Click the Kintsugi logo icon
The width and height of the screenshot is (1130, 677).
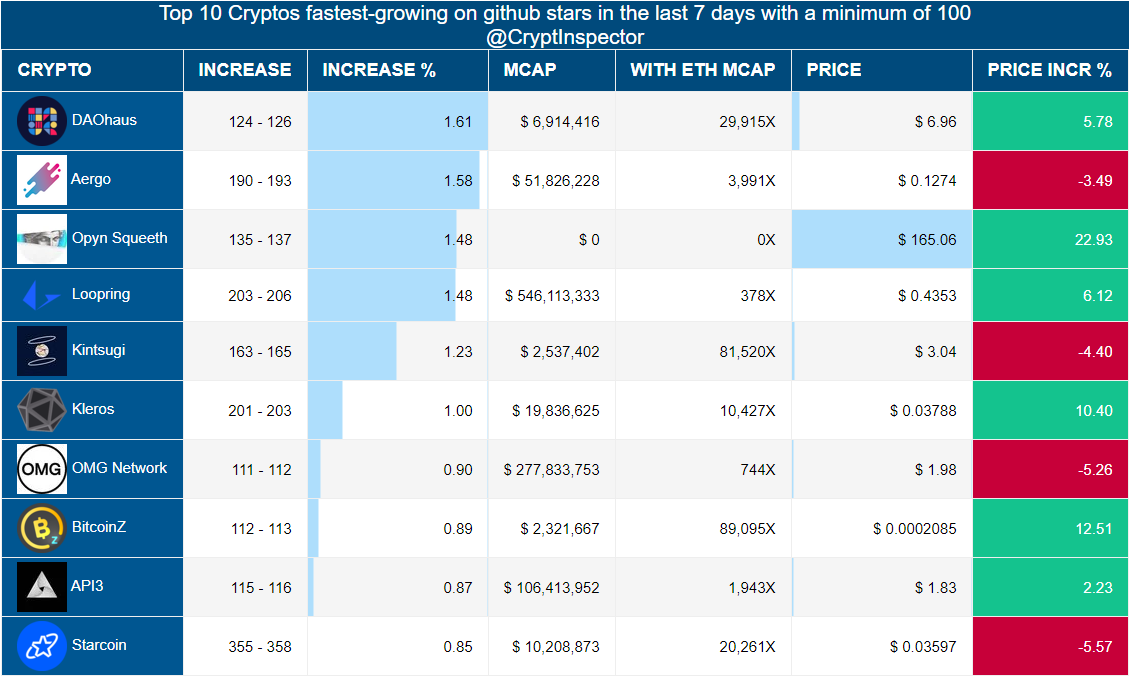coord(42,351)
